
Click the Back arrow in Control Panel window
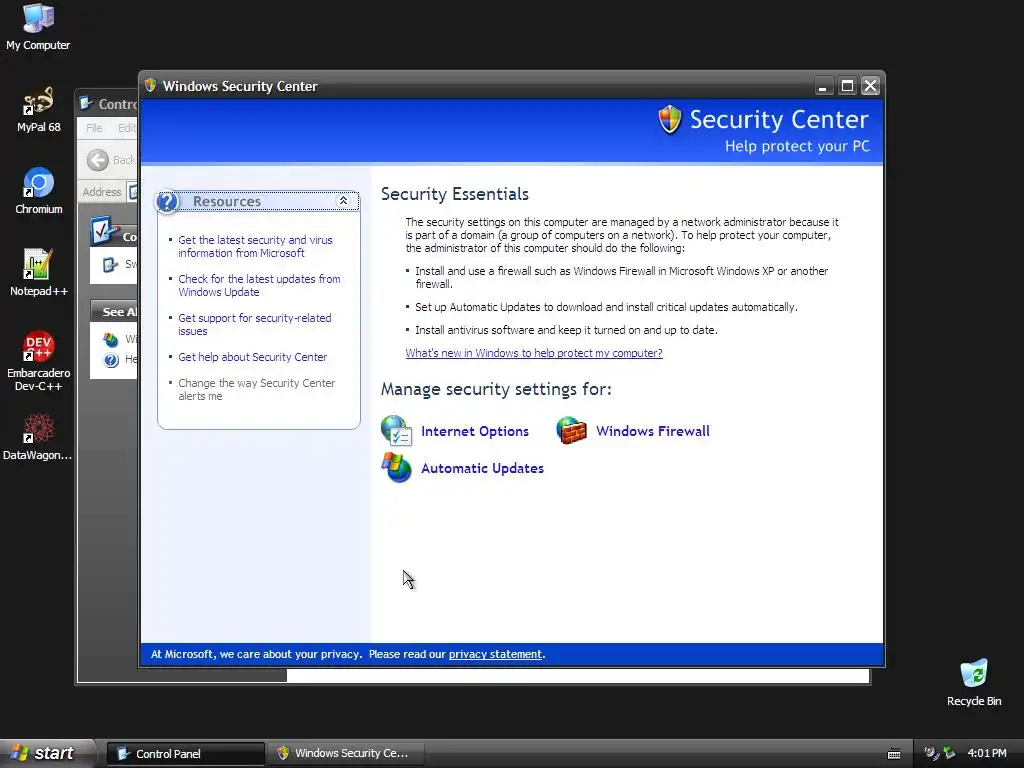pos(98,160)
